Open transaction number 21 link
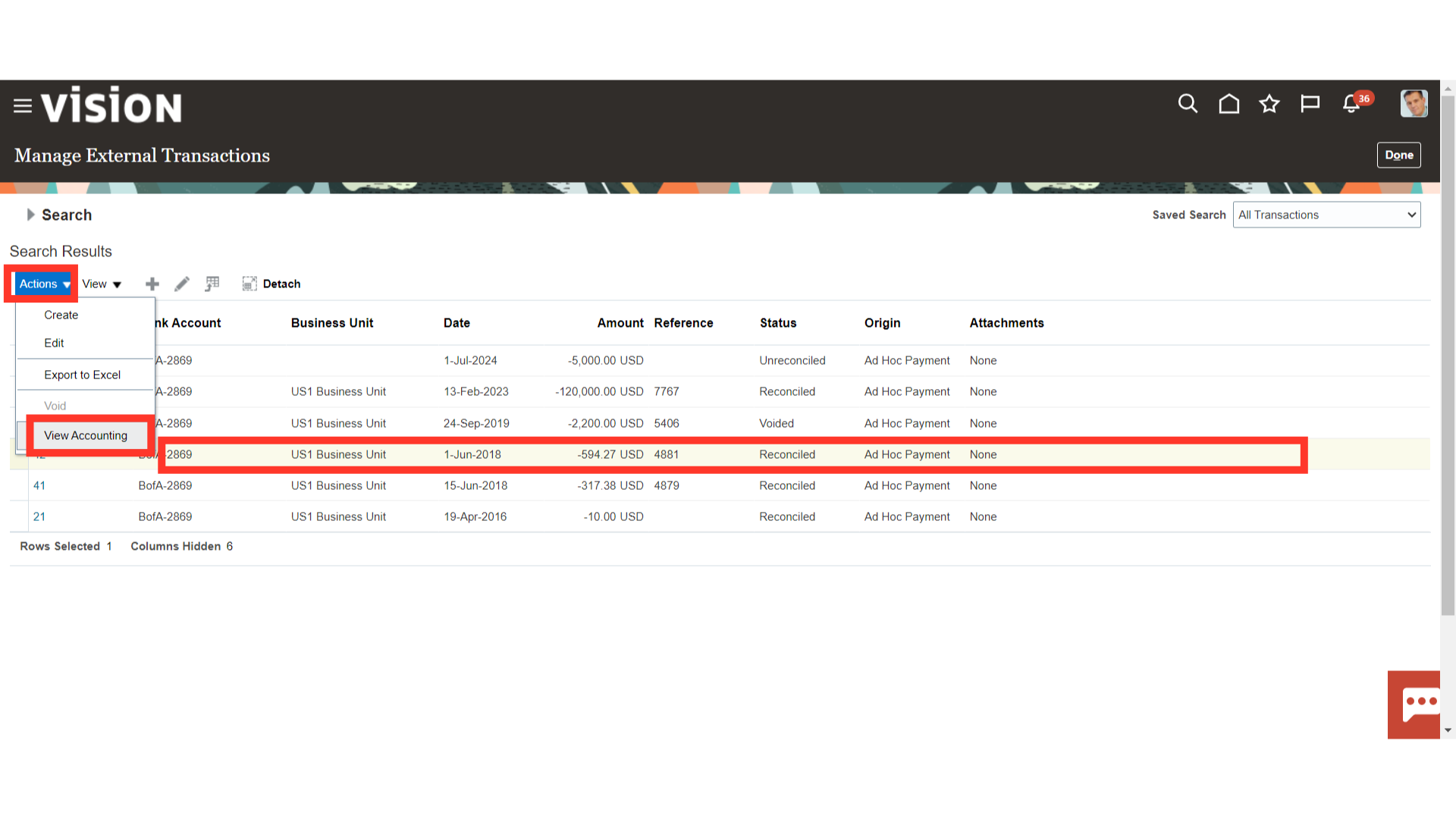The image size is (1456, 819). [x=39, y=516]
